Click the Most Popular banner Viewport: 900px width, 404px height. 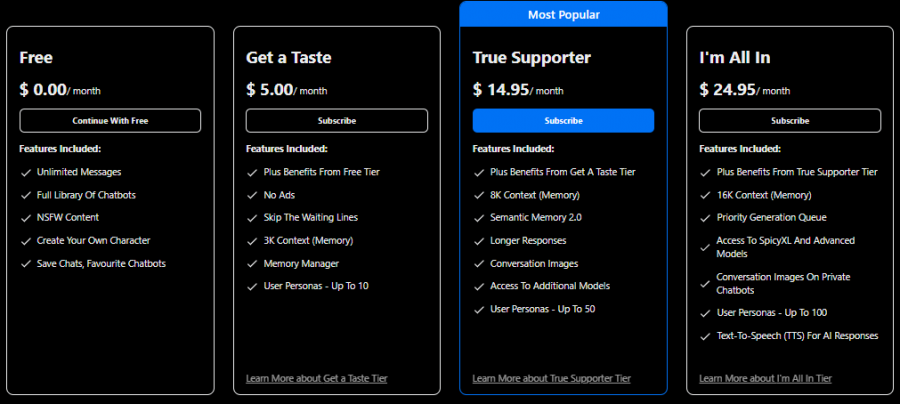563,14
